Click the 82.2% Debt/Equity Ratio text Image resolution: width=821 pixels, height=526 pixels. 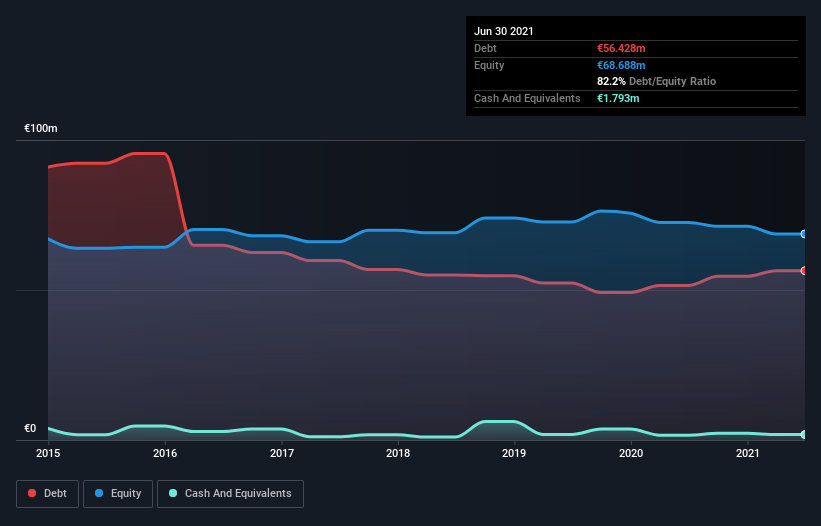tap(657, 81)
